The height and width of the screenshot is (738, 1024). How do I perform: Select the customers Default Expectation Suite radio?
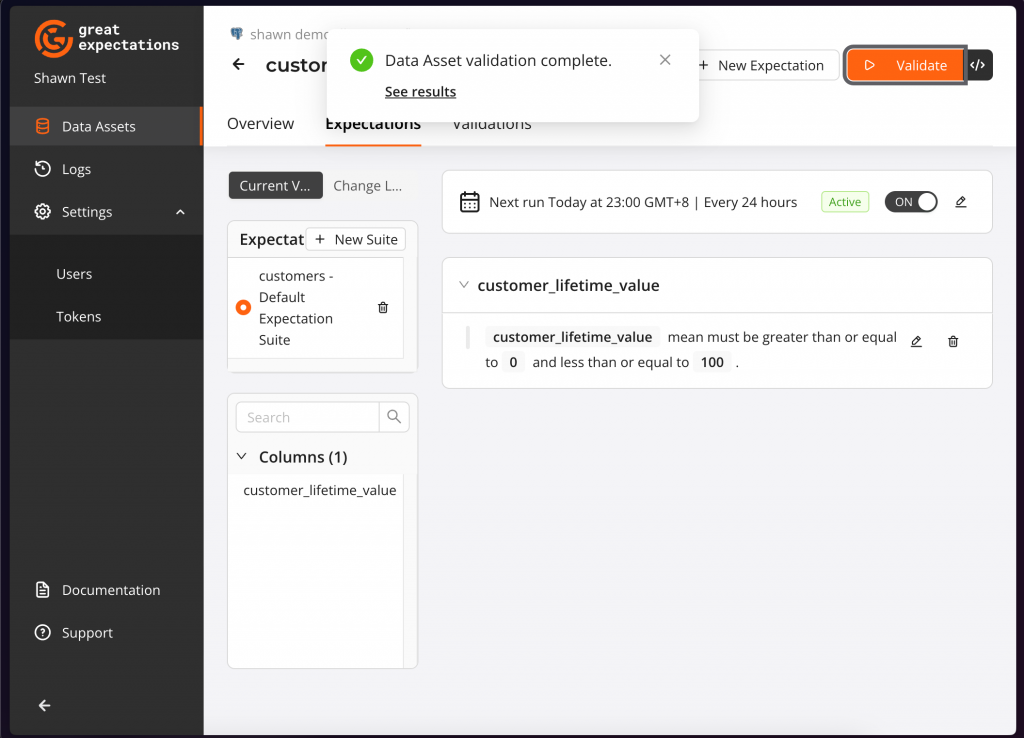(243, 308)
